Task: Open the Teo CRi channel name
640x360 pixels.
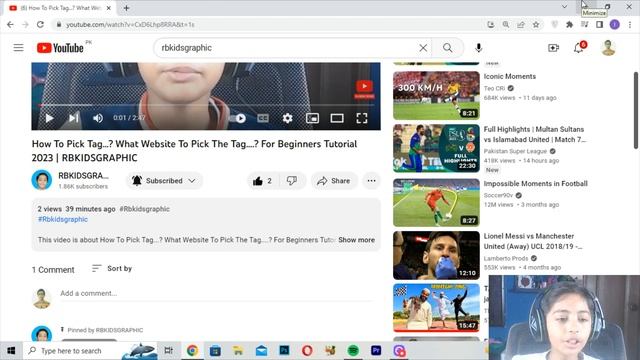Action: (x=494, y=88)
